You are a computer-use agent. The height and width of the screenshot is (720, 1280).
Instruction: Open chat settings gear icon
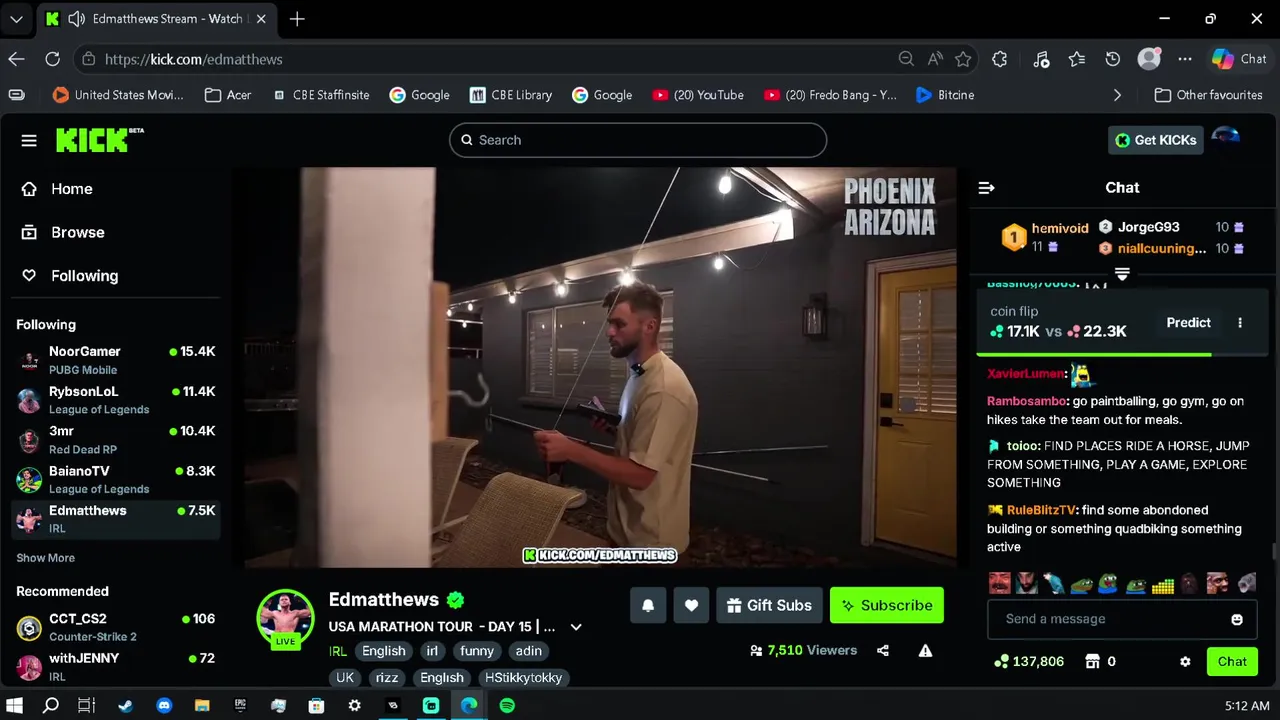pos(1185,661)
